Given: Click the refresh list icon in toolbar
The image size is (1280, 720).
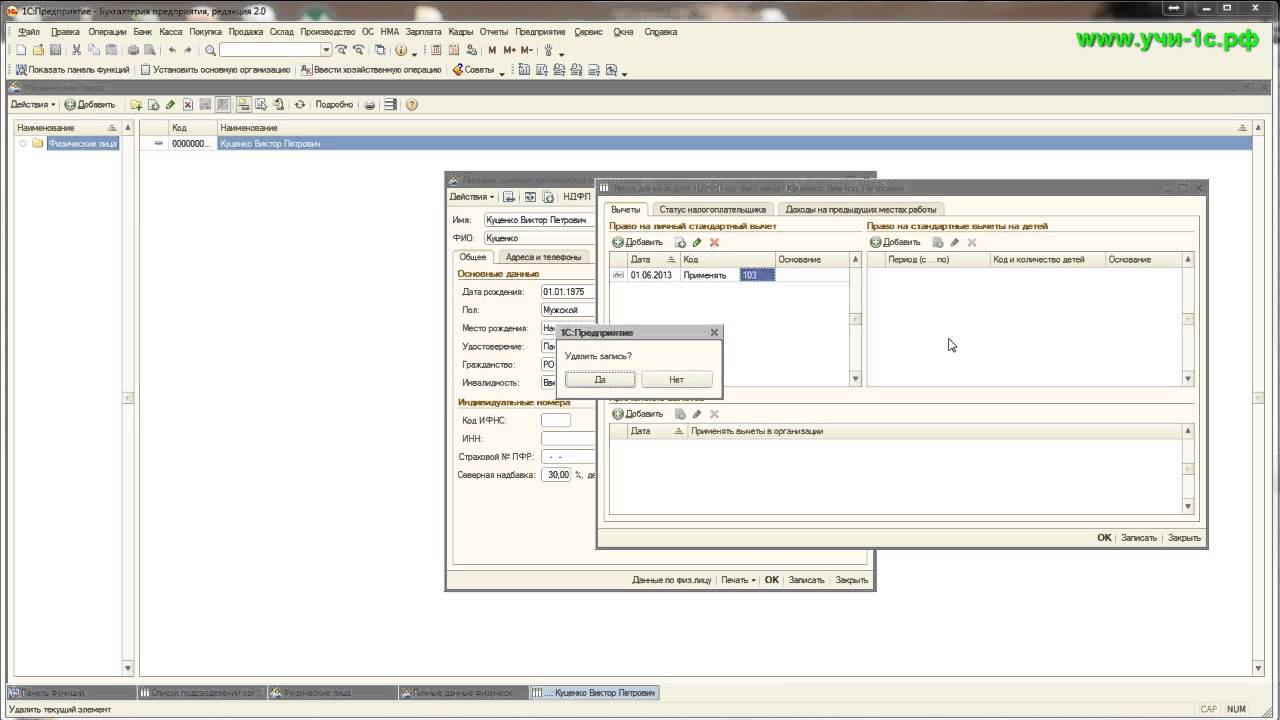Looking at the screenshot, I should (x=299, y=105).
